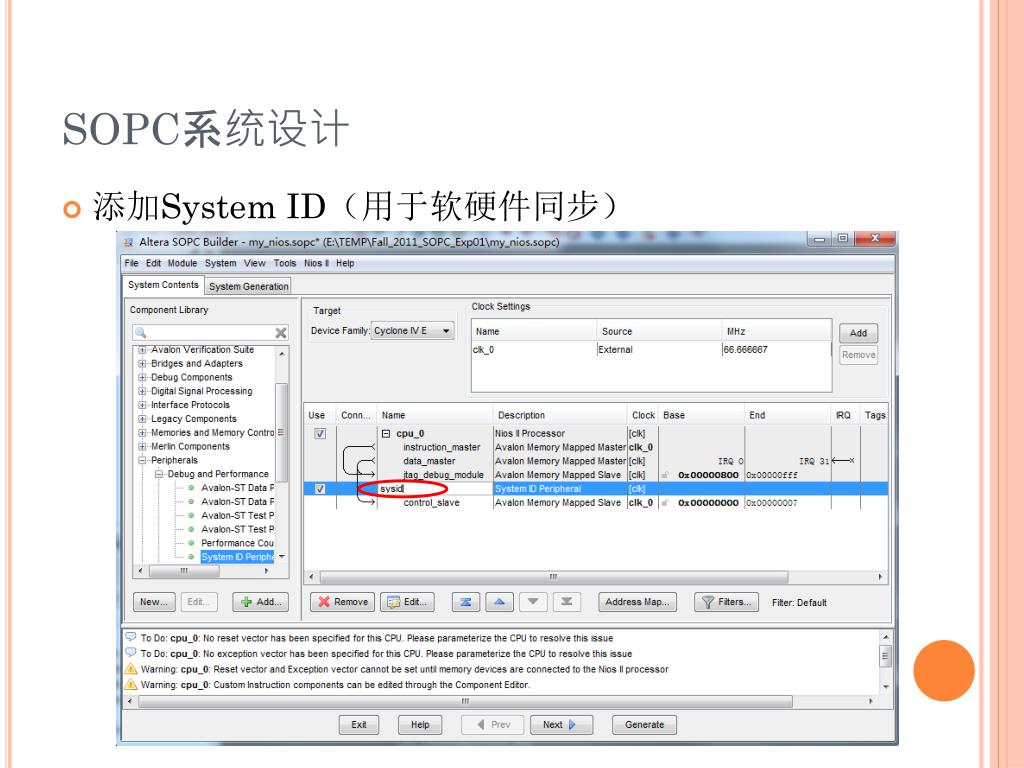Expand Memories and Memory Controllers node
The height and width of the screenshot is (768, 1024).
coord(142,432)
